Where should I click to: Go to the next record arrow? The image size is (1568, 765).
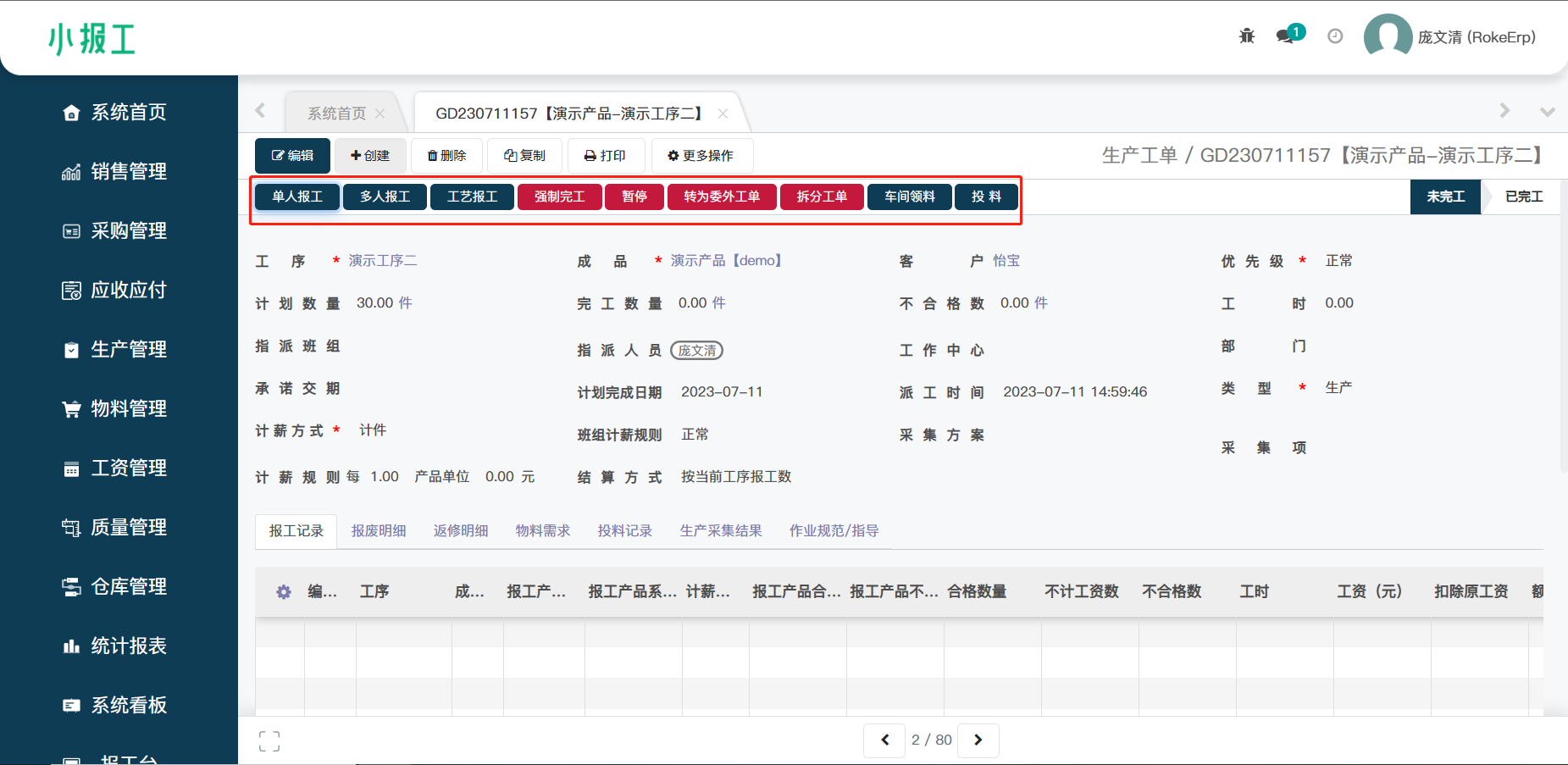point(978,740)
